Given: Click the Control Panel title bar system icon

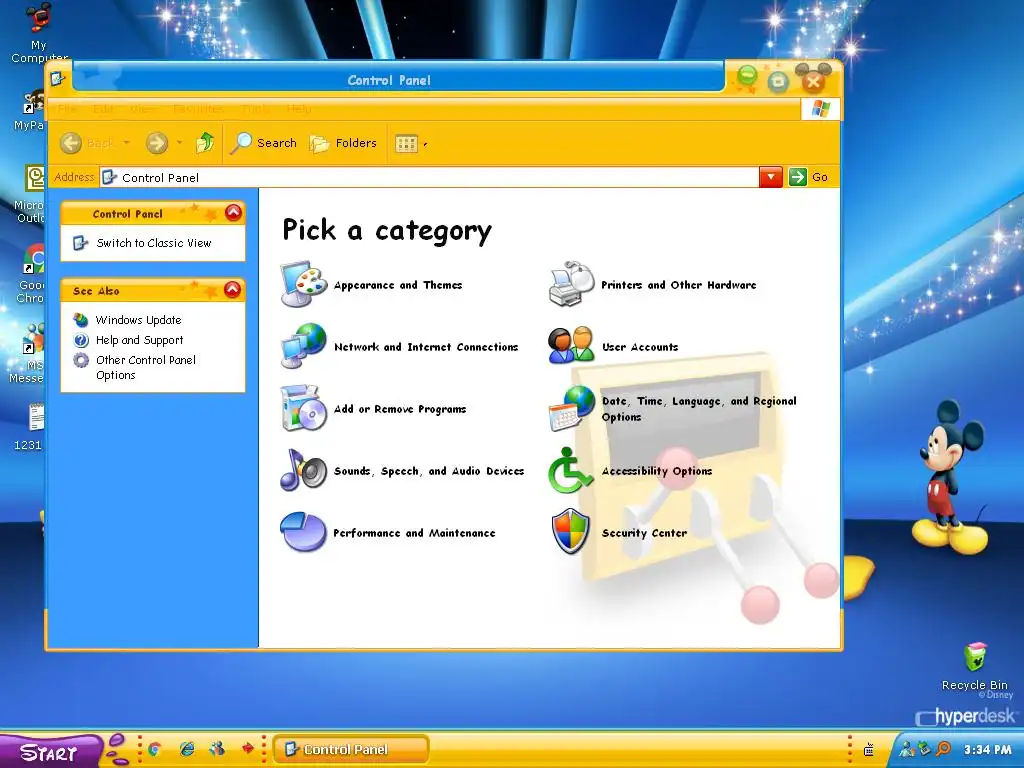Looking at the screenshot, I should (58, 80).
